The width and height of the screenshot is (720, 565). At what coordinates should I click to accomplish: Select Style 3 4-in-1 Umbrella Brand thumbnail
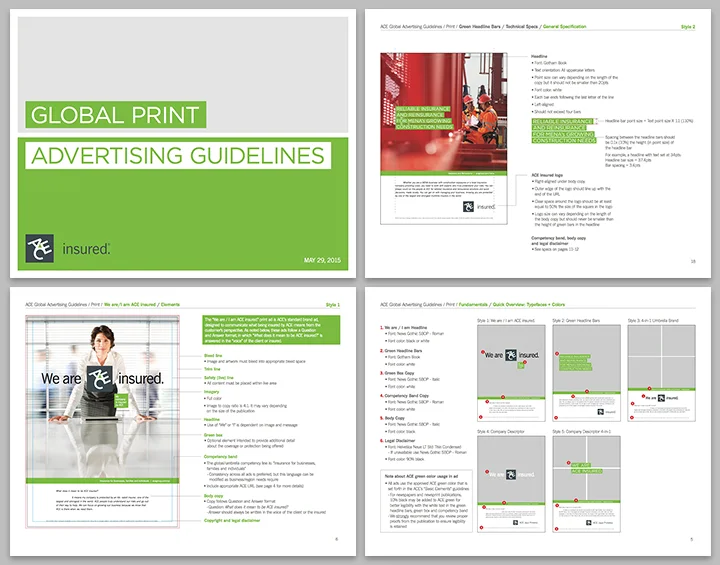662,373
